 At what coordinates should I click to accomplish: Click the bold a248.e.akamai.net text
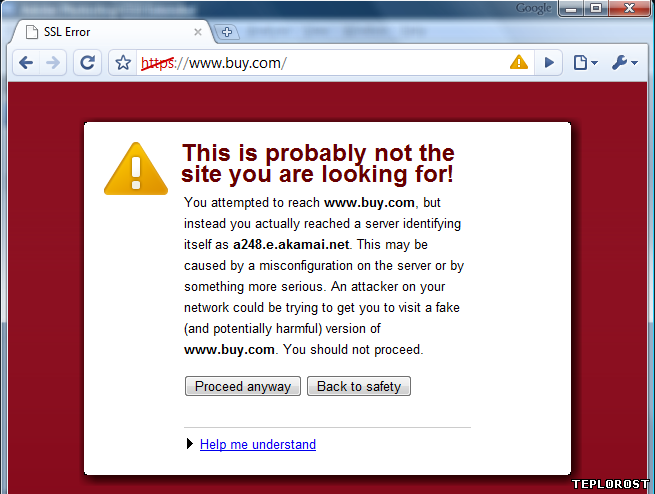[291, 244]
